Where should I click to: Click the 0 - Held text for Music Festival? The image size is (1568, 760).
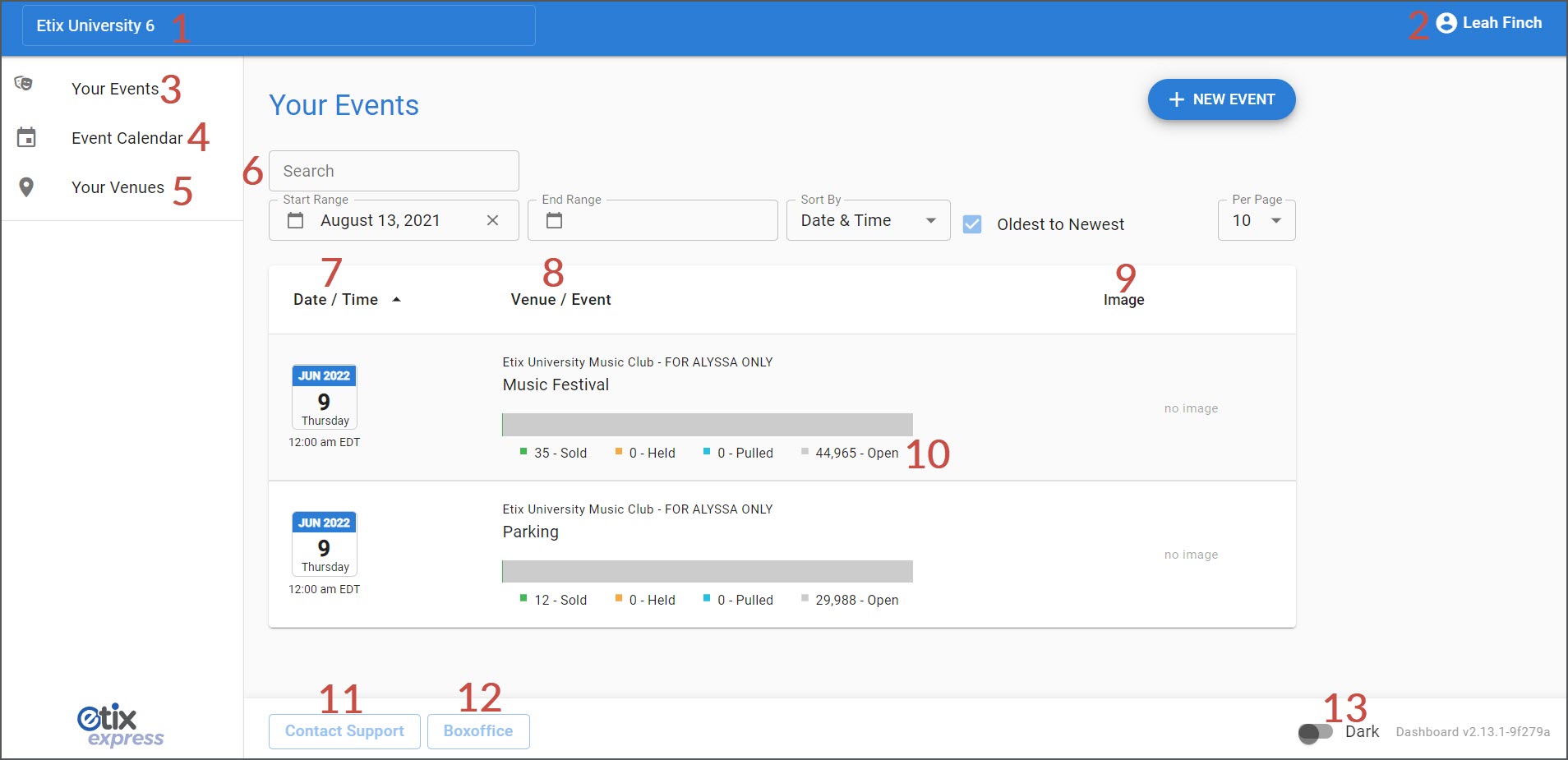652,453
